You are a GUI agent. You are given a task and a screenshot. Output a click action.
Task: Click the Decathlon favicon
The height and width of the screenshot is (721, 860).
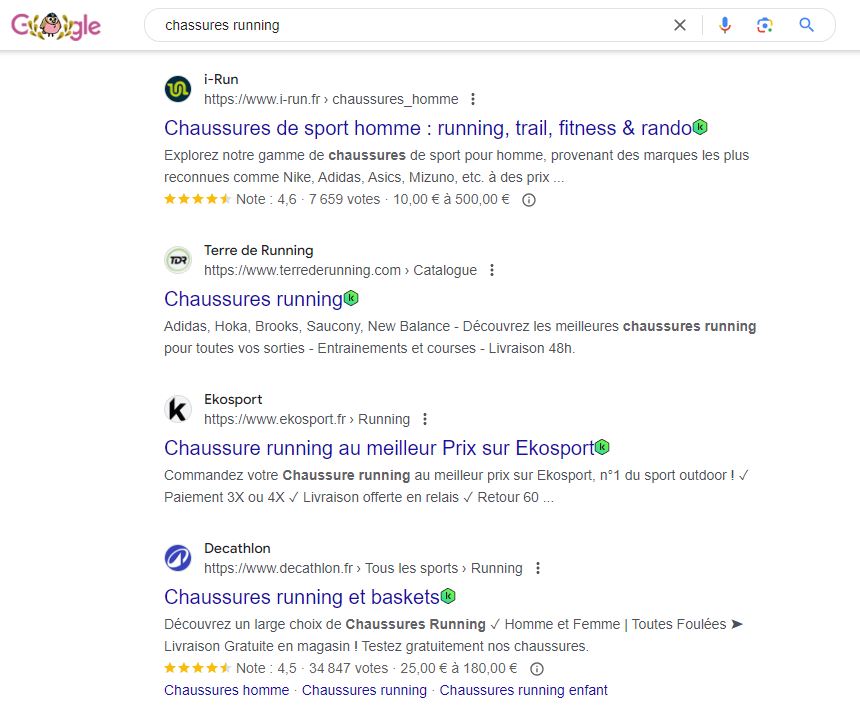point(178,558)
